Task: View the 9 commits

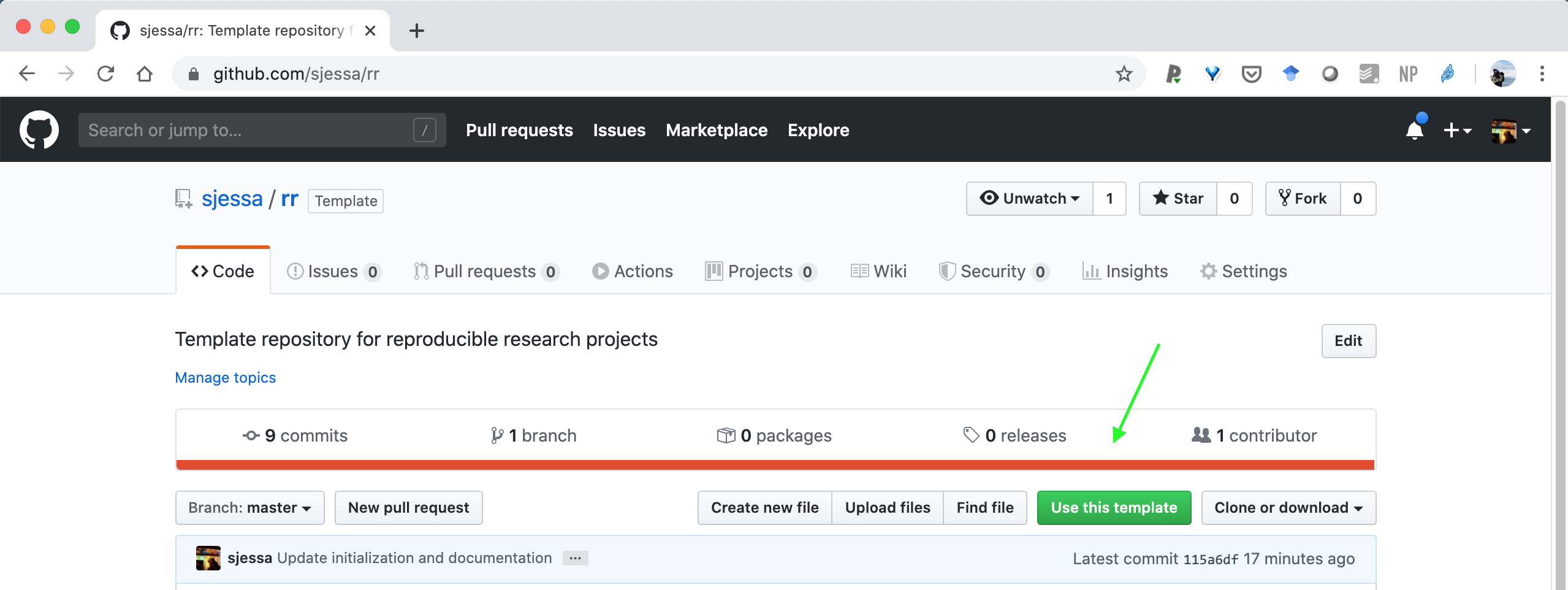Action: [295, 435]
